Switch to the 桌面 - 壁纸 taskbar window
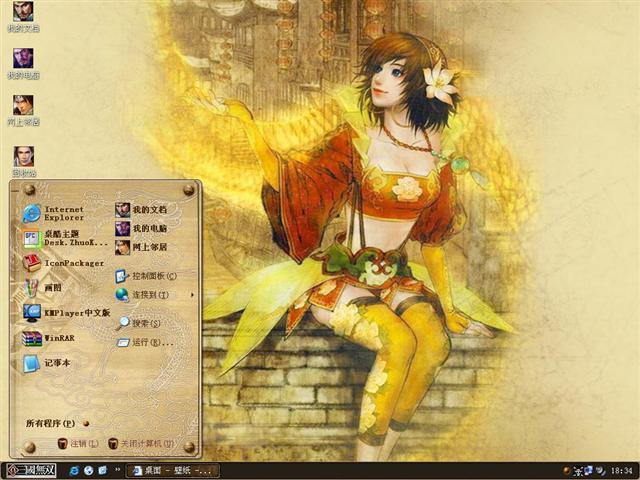The image size is (640, 480). [x=172, y=471]
